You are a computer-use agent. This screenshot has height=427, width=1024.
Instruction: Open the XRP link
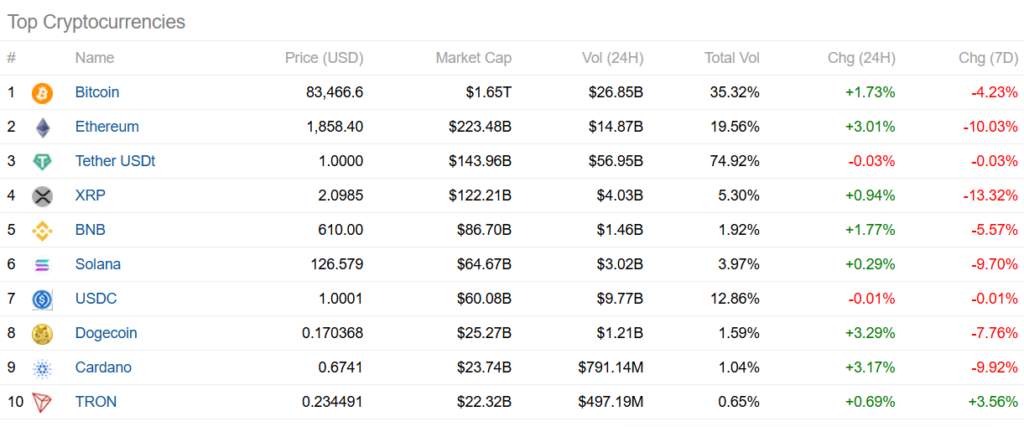click(89, 195)
